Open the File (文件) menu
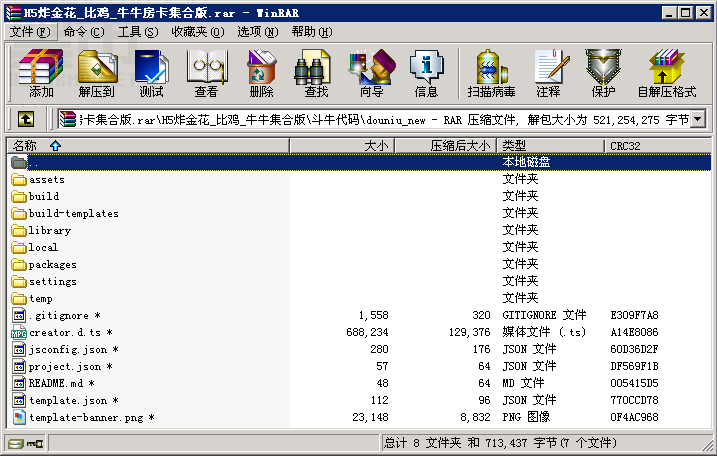 coord(30,32)
